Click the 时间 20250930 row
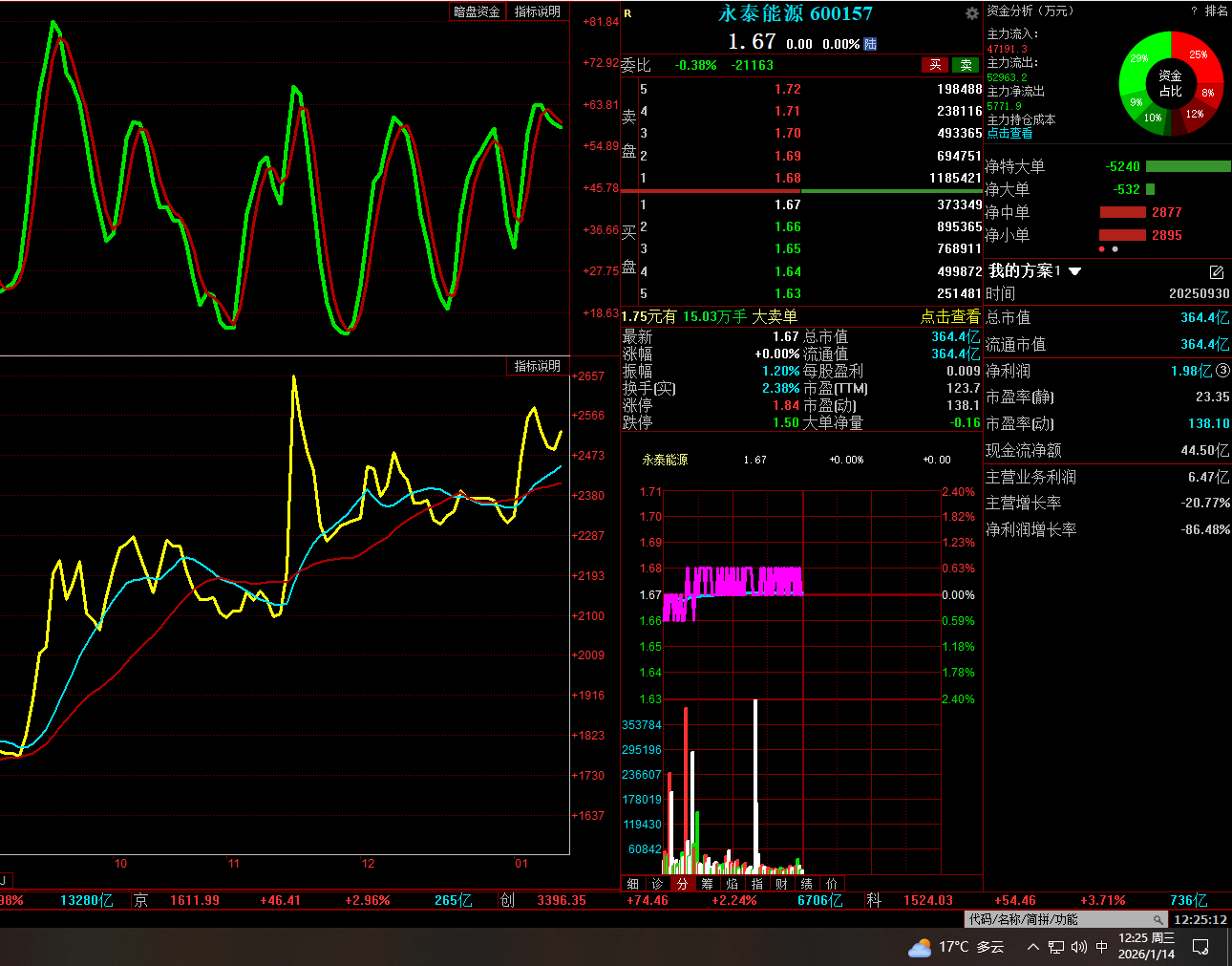This screenshot has width=1232, height=966. 1108,293
